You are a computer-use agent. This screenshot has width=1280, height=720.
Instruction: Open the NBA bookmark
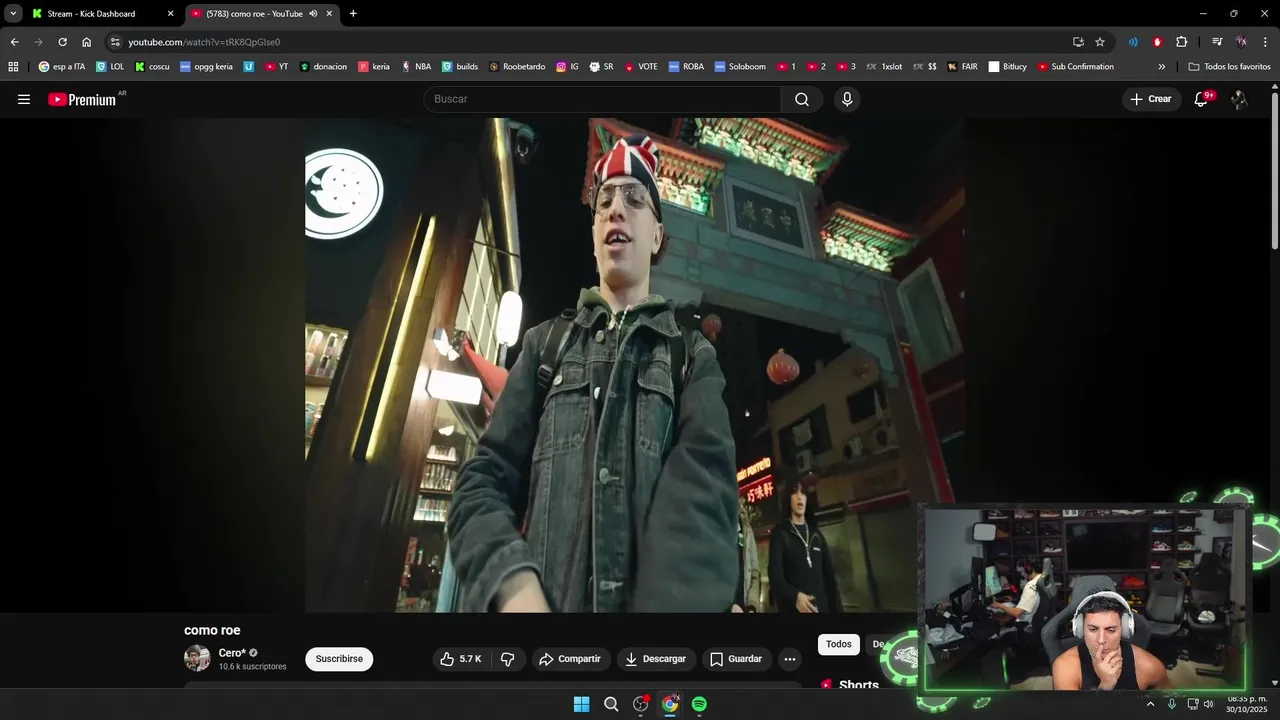point(416,67)
